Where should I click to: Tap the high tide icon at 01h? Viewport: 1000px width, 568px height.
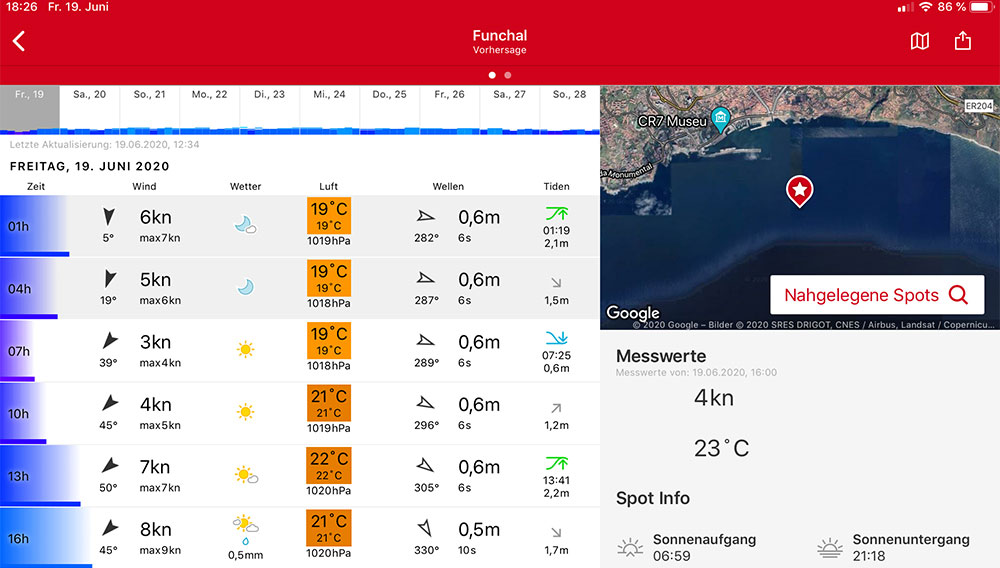tap(556, 212)
